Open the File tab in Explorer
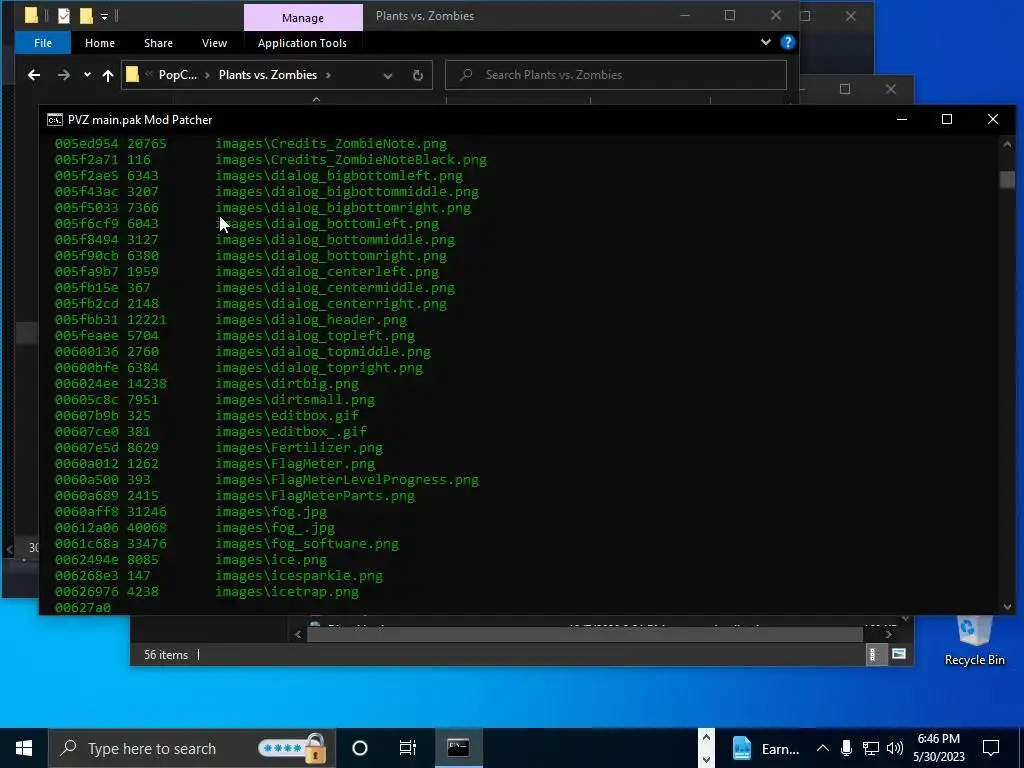 [x=43, y=43]
